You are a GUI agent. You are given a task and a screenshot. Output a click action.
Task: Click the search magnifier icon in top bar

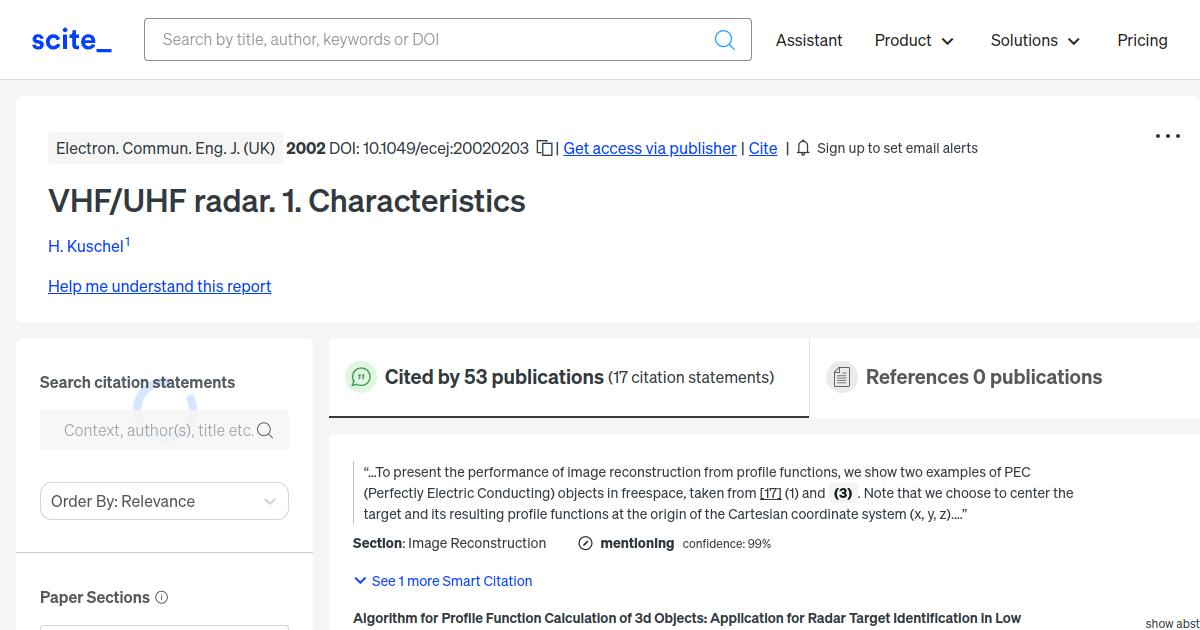(725, 40)
